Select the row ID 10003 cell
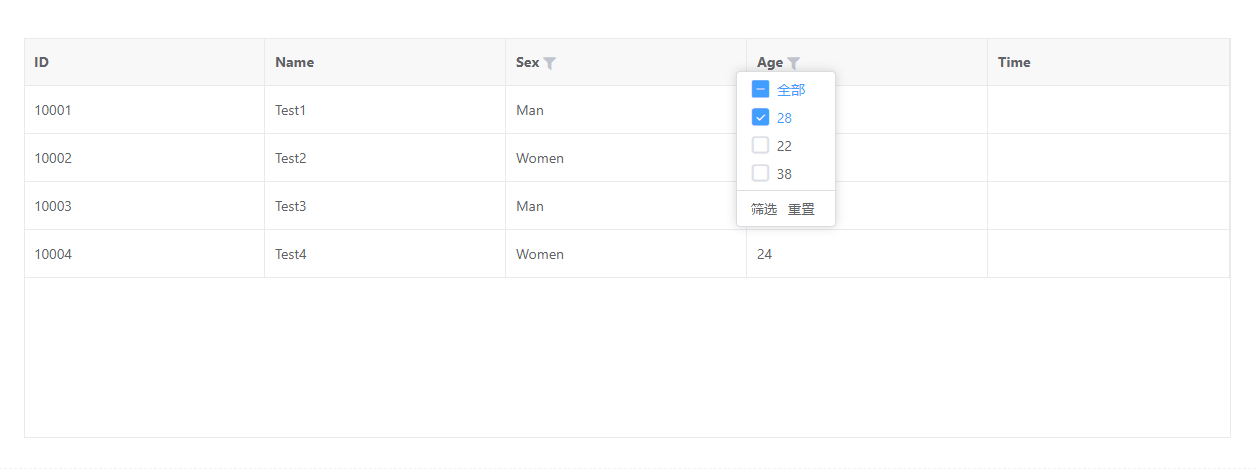The image size is (1258, 469). pyautogui.click(x=53, y=206)
